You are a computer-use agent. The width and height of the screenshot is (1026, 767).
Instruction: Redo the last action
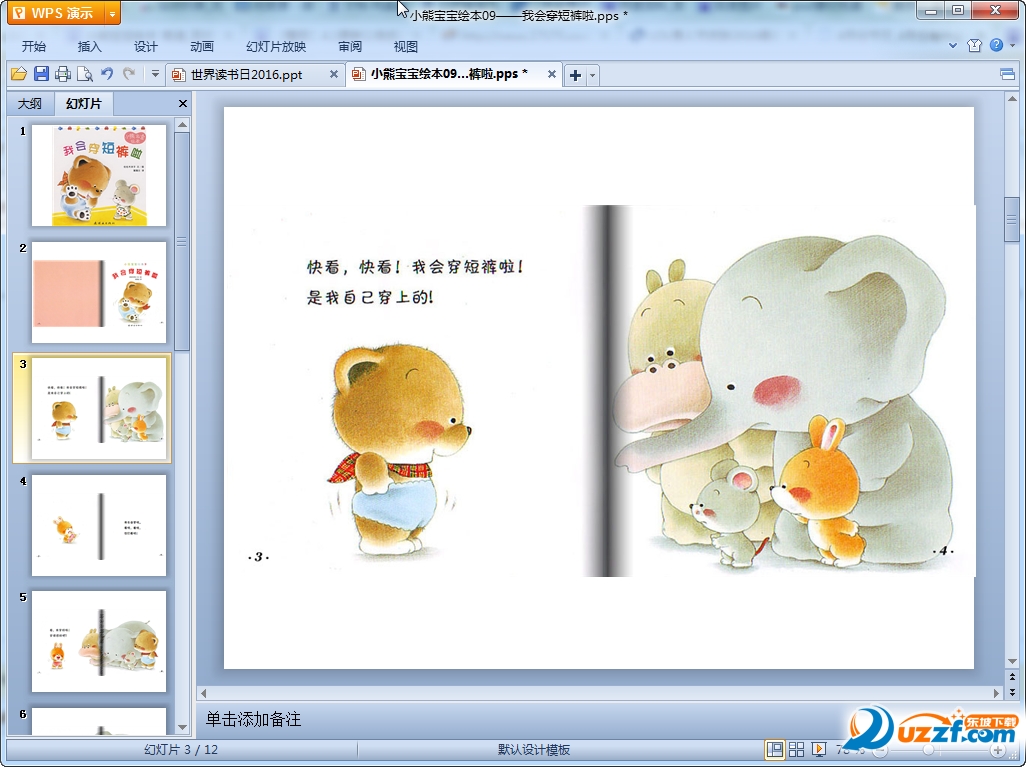[x=129, y=74]
